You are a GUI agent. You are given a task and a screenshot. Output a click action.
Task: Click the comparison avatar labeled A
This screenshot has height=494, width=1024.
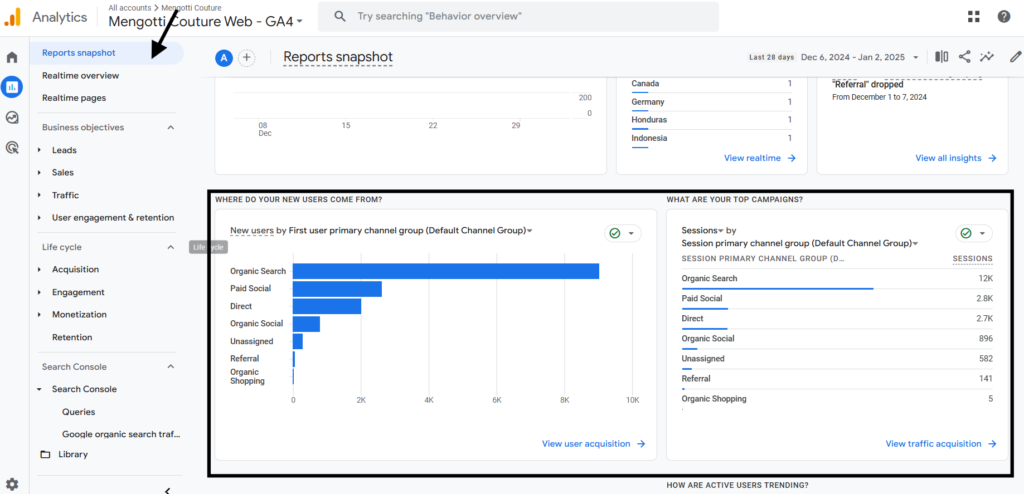pyautogui.click(x=224, y=58)
